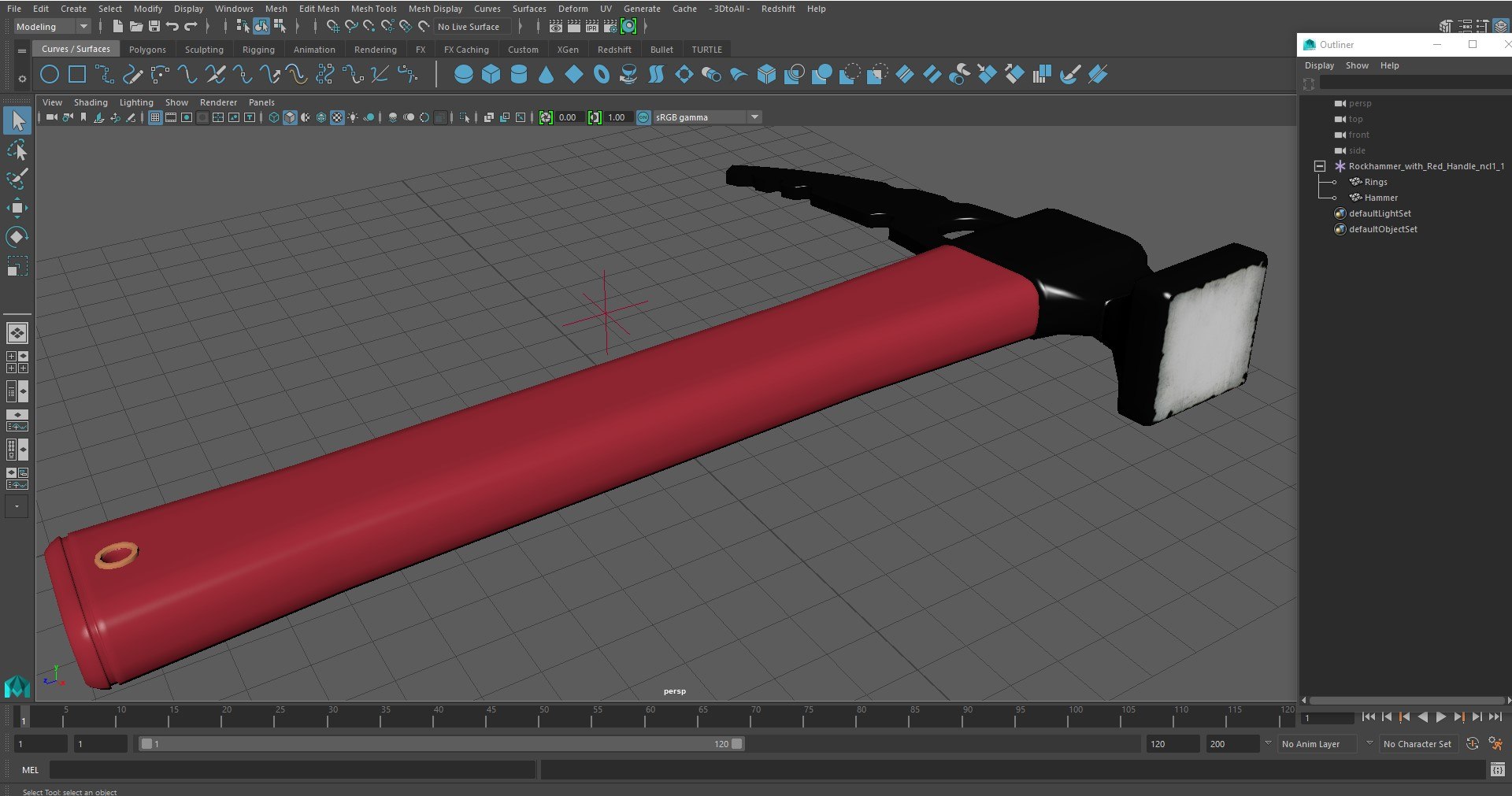Viewport: 1512px width, 796px height.
Task: Click the Outliner horizontal scrollbar
Action: [1406, 700]
